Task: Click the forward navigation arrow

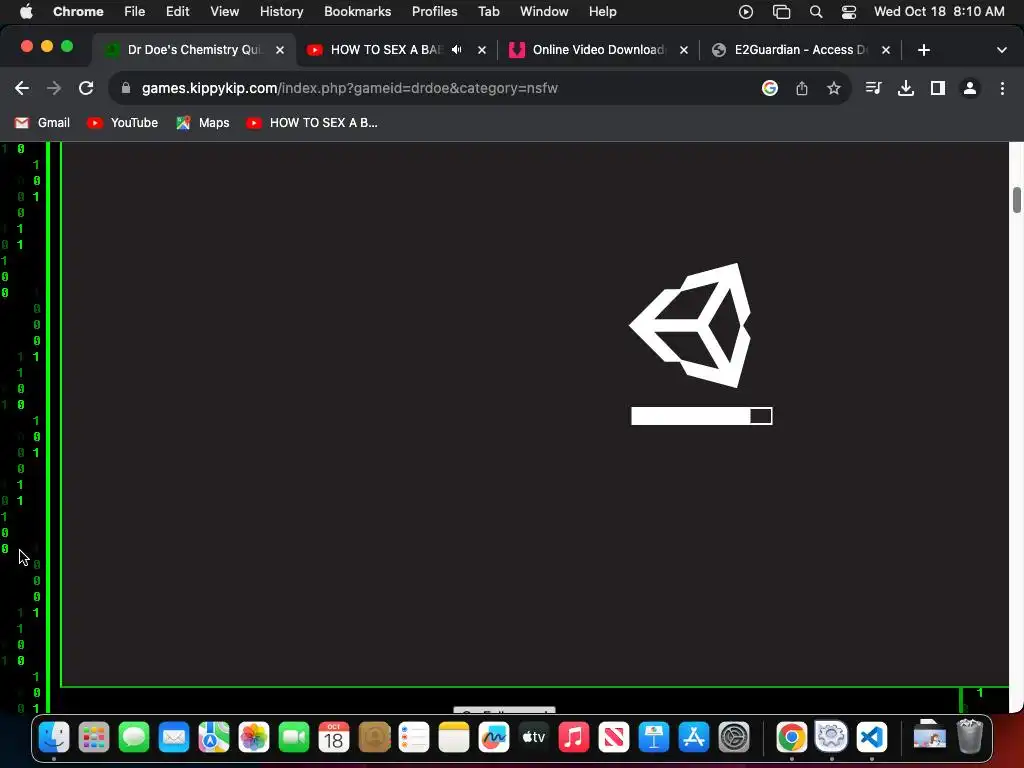Action: tap(54, 88)
